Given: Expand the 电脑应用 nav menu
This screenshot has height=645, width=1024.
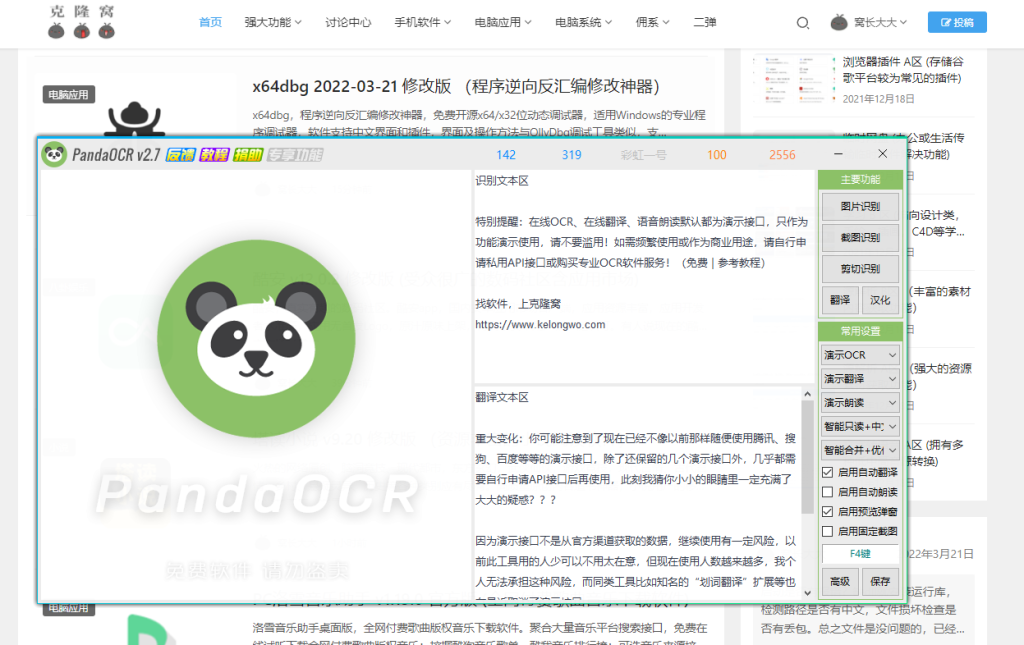Looking at the screenshot, I should 503,22.
